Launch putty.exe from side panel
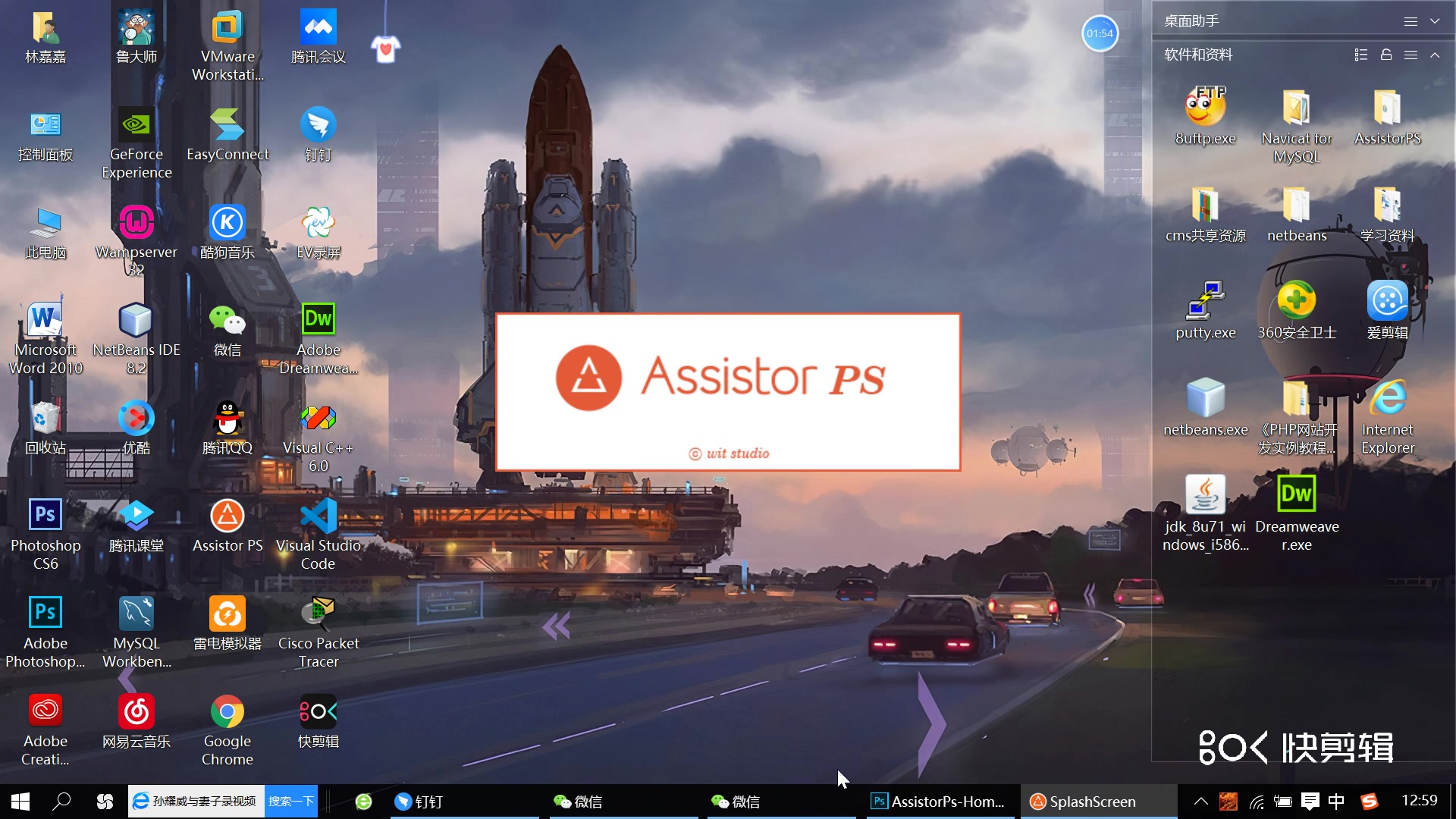The image size is (1456, 819). (x=1206, y=312)
